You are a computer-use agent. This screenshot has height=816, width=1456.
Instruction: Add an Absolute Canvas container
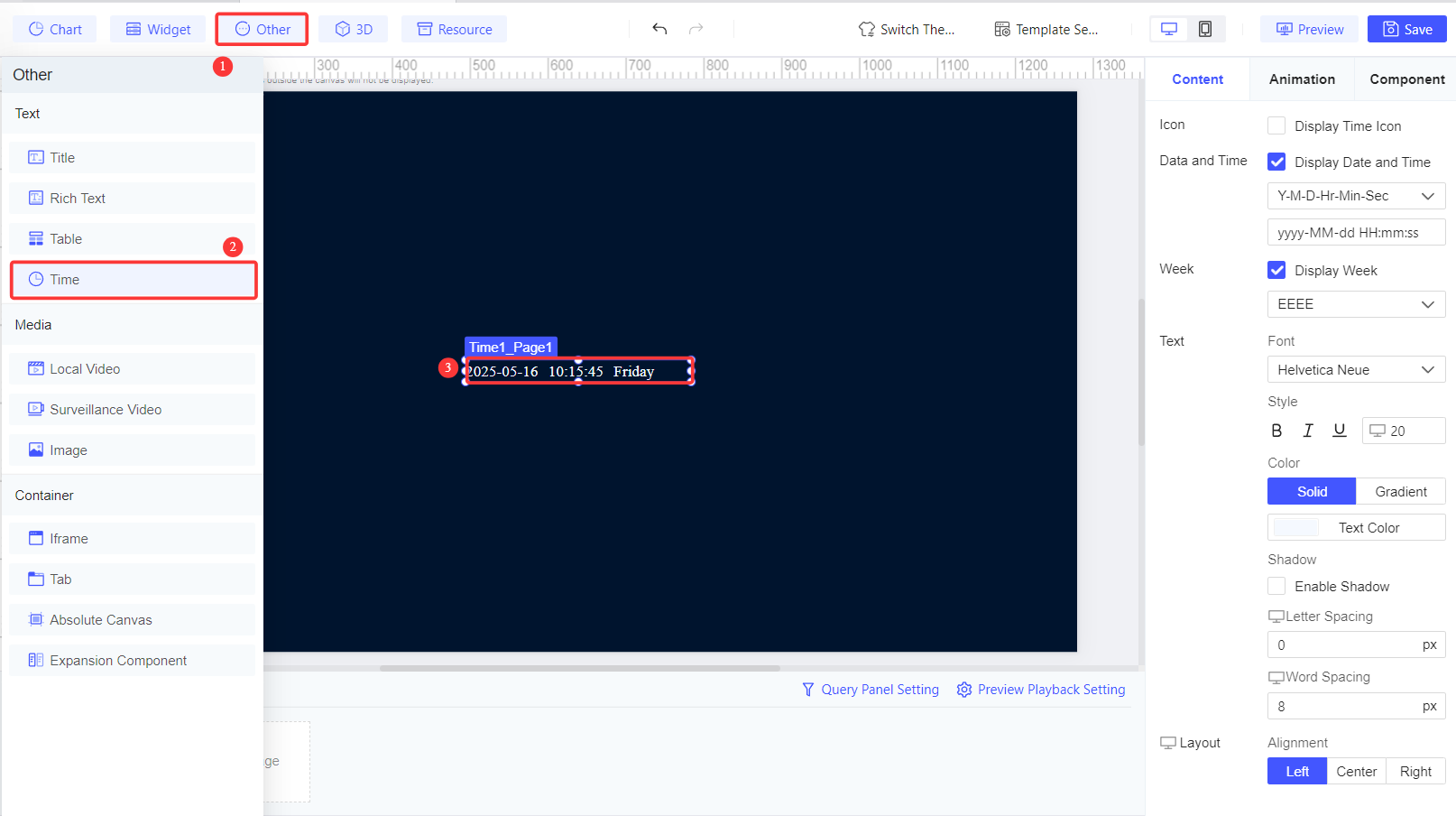point(133,619)
